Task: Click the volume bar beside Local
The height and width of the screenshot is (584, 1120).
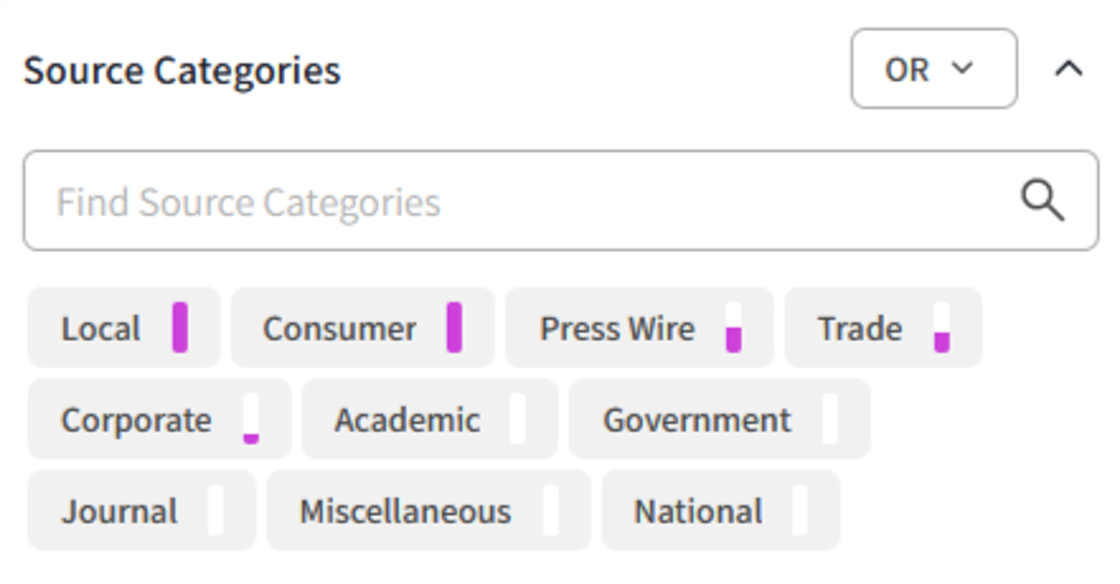Action: [179, 325]
